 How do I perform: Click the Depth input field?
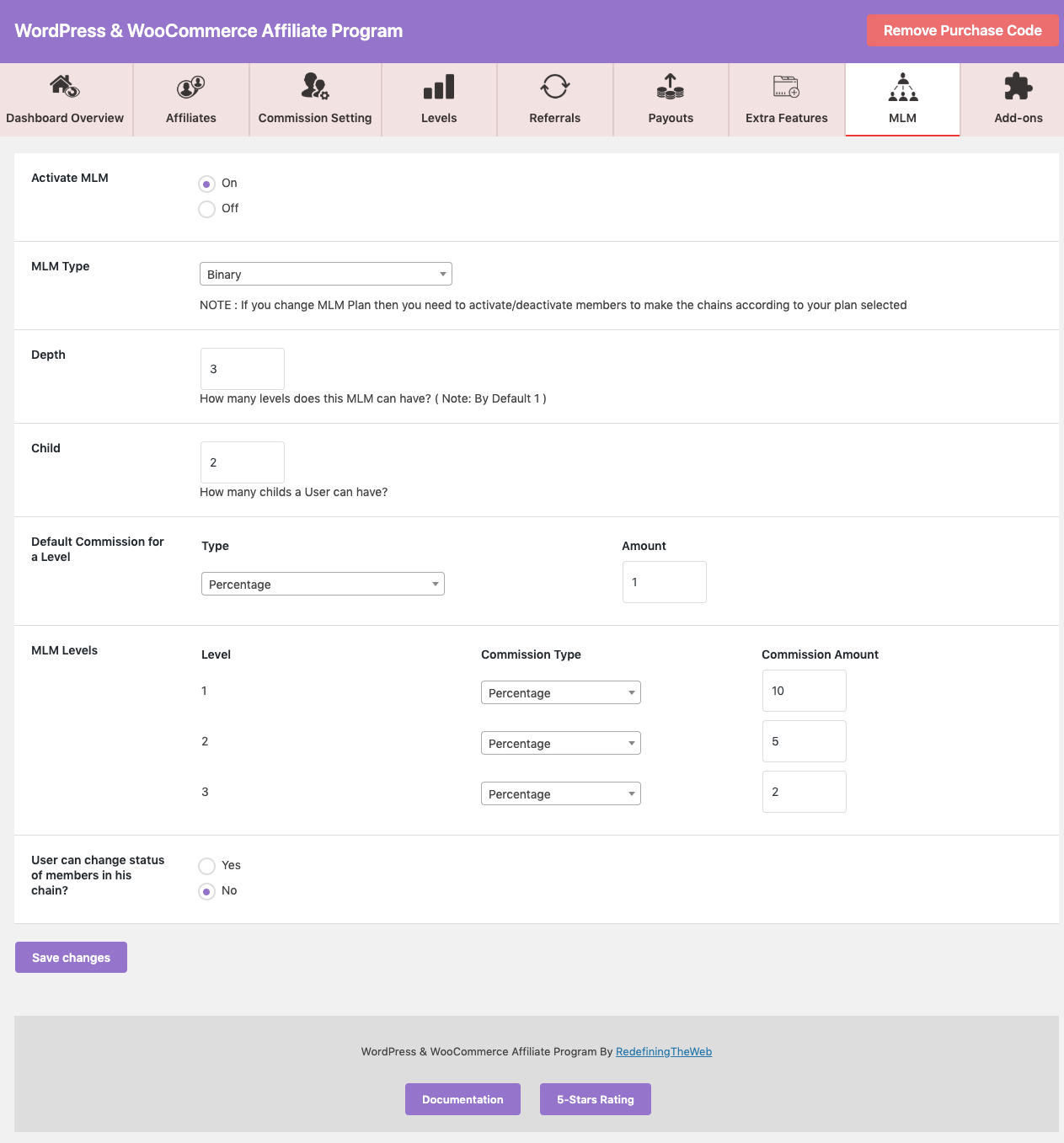243,369
